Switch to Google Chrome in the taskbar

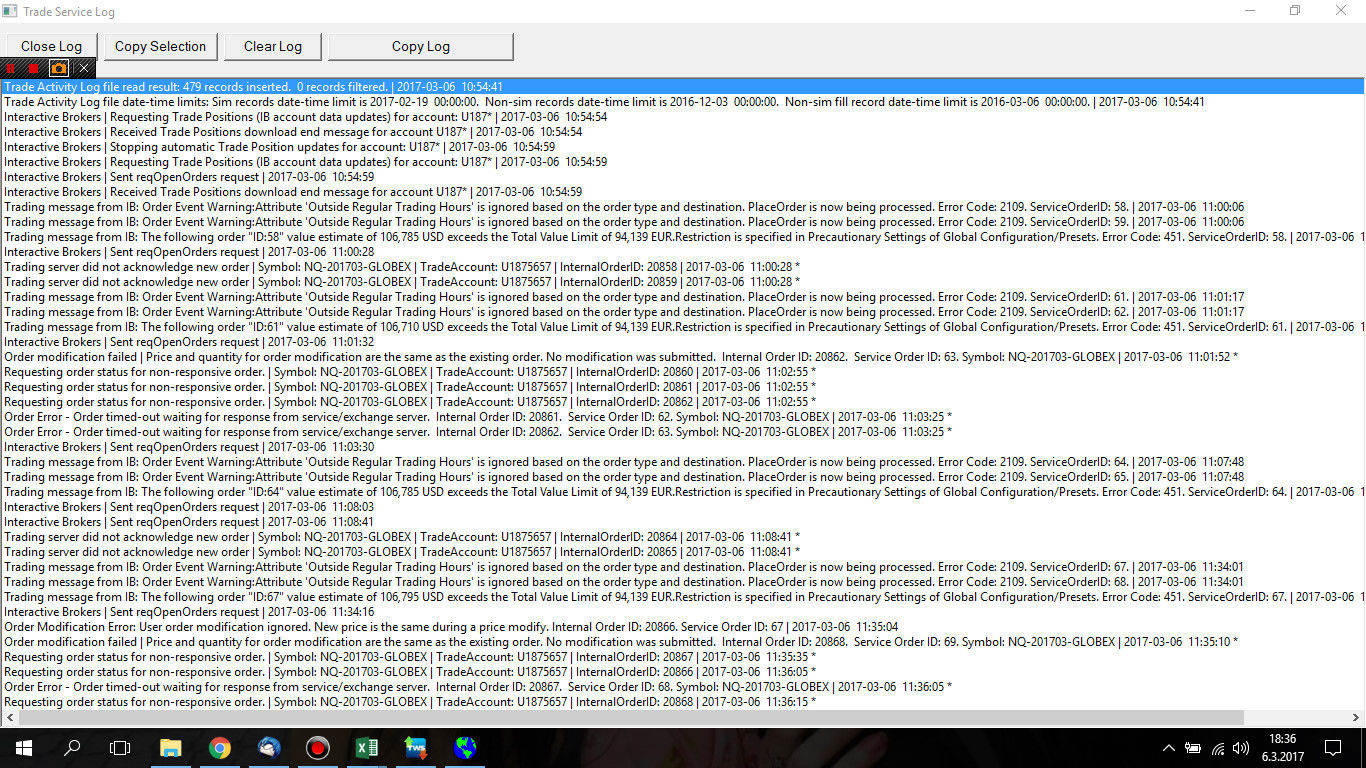pyautogui.click(x=220, y=748)
